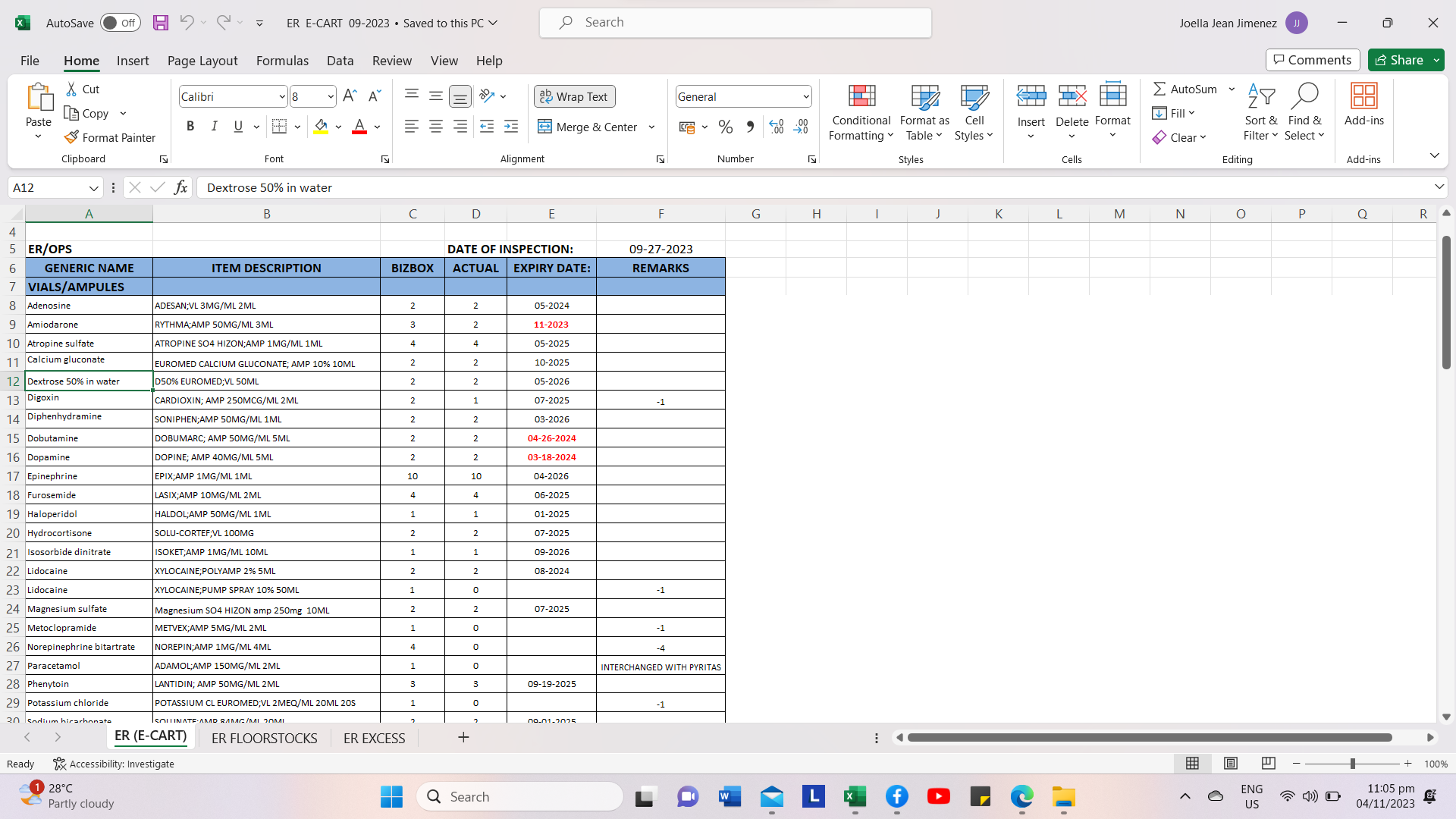Toggle the Wrap Text button

tap(574, 96)
